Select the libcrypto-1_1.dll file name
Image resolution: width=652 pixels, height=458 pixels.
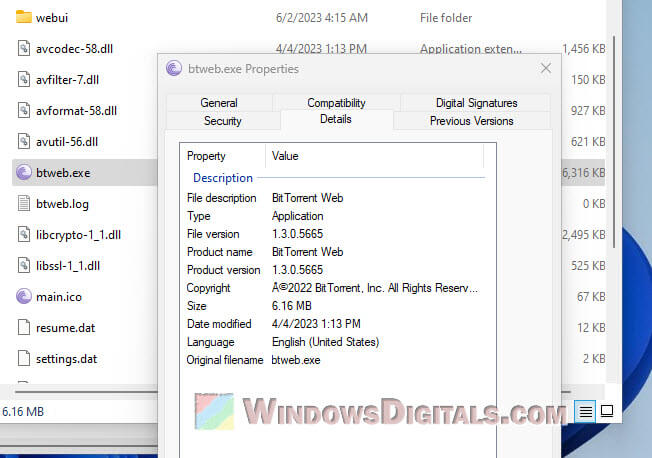pyautogui.click(x=79, y=235)
